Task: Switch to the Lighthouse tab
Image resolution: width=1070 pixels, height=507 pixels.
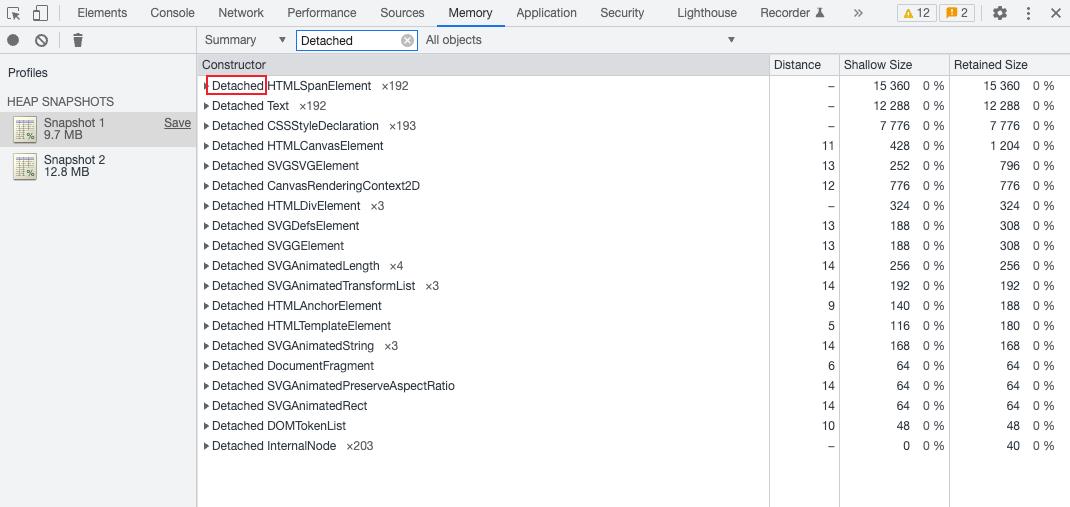Action: click(x=706, y=13)
